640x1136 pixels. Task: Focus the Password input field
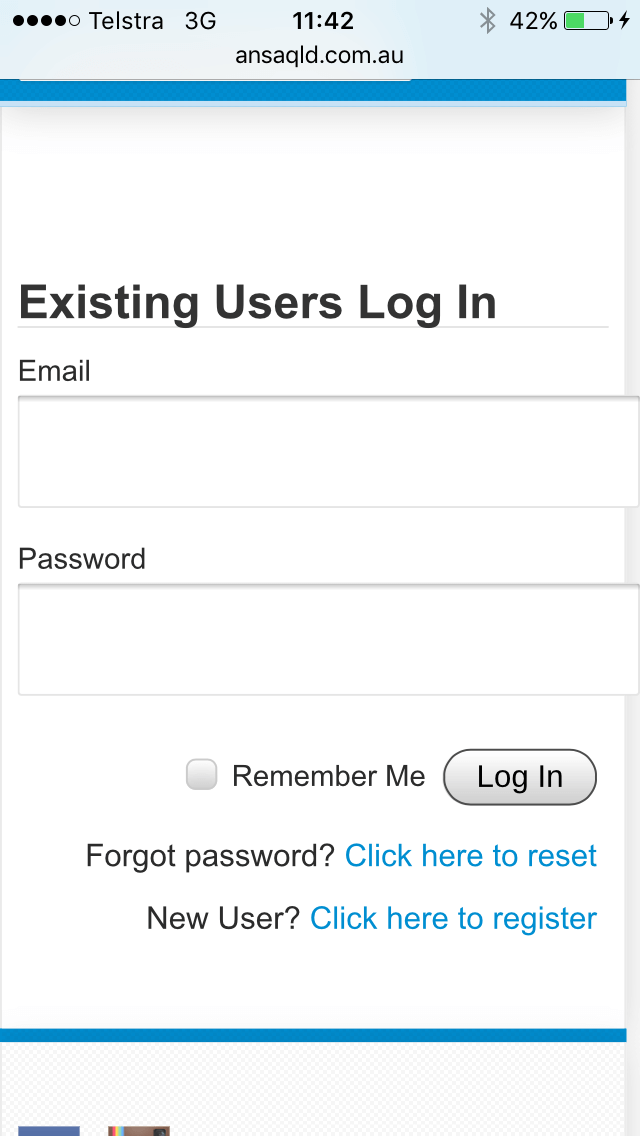click(328, 639)
